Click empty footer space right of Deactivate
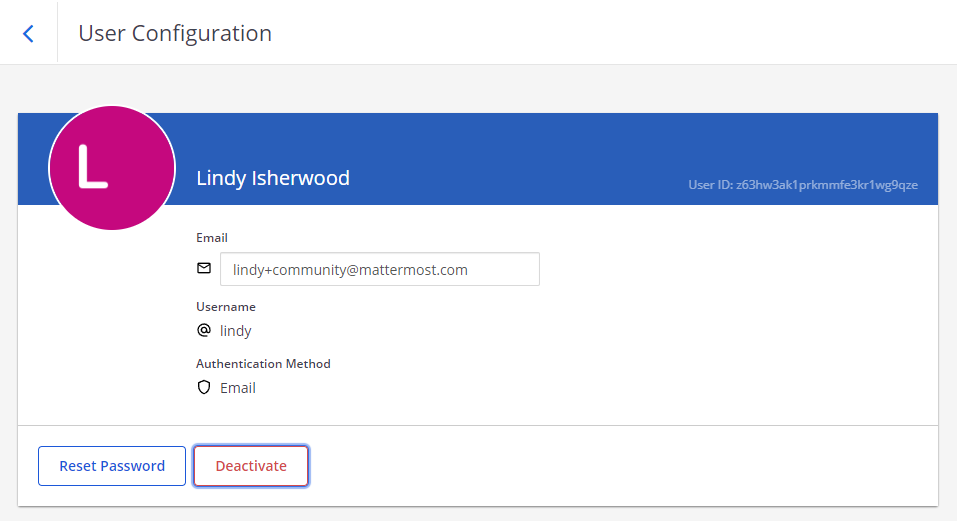This screenshot has width=957, height=521. 620,466
